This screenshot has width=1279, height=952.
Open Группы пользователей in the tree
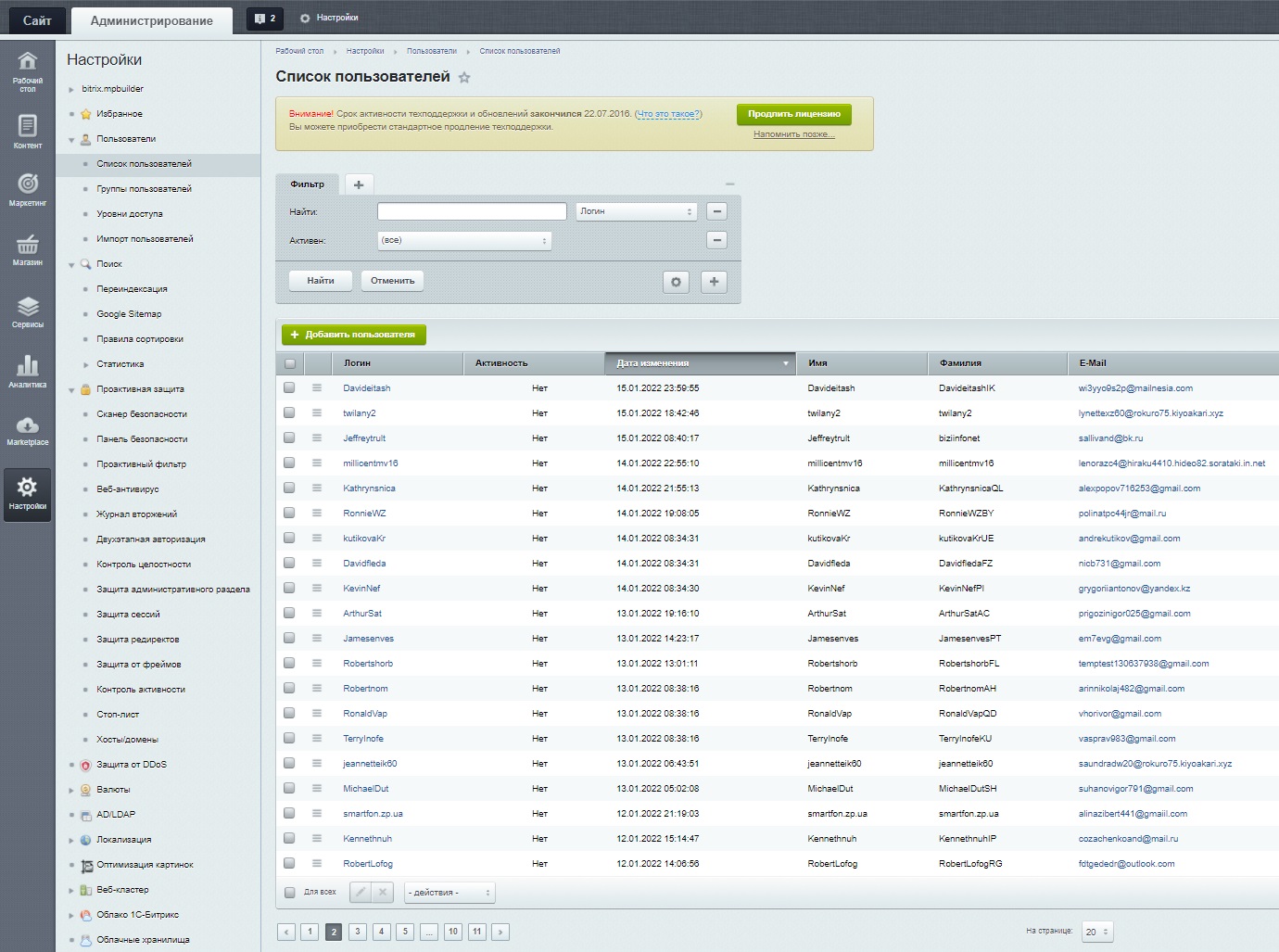pyautogui.click(x=145, y=188)
